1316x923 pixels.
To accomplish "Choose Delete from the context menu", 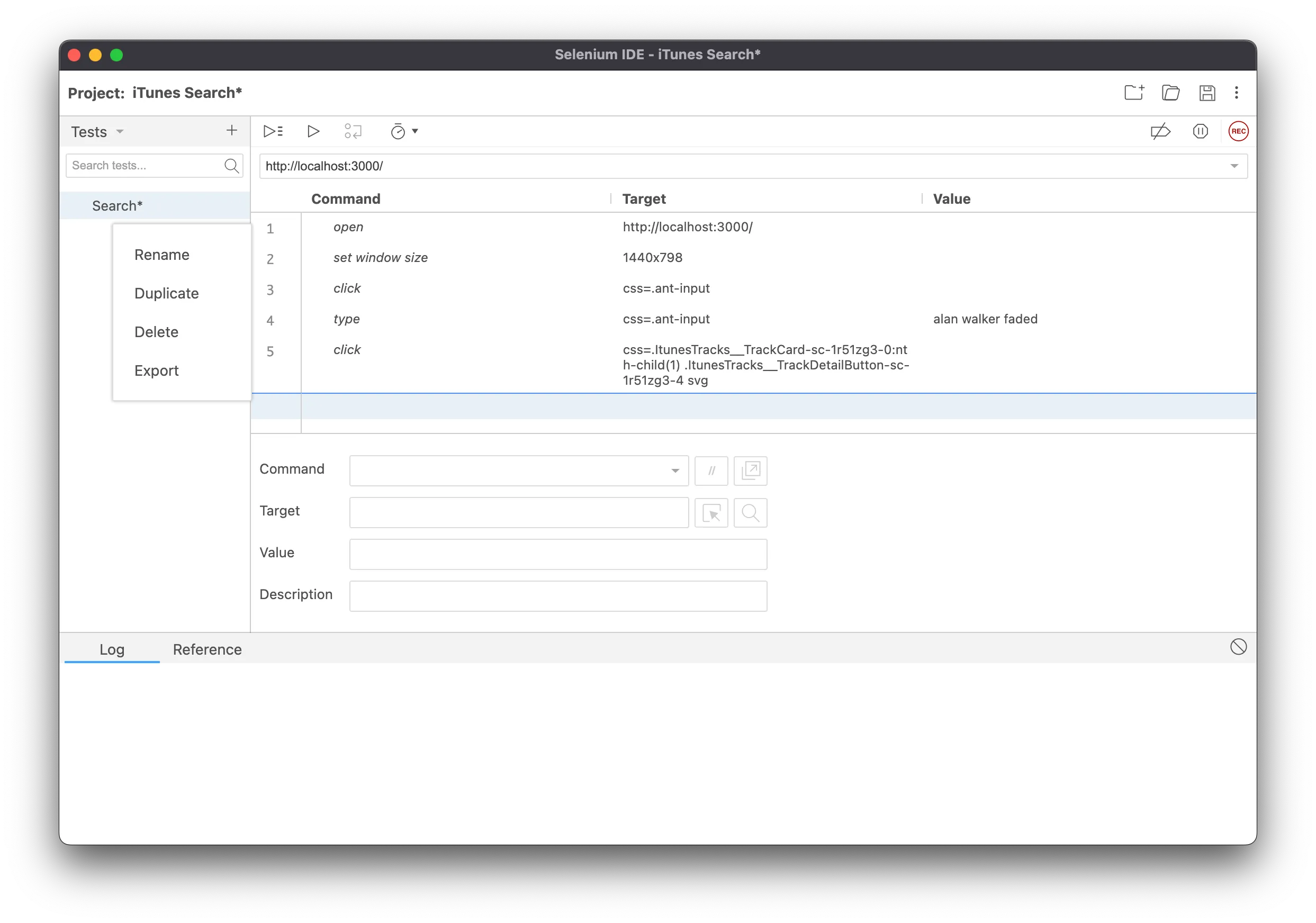I will (156, 332).
